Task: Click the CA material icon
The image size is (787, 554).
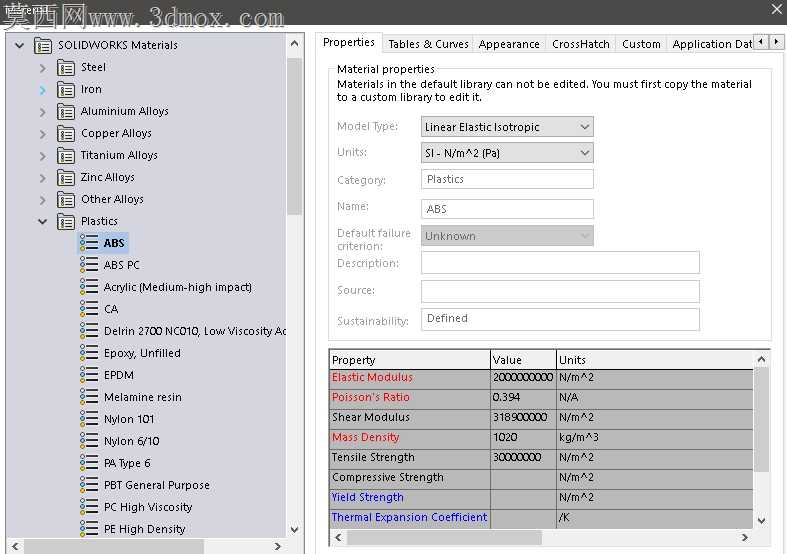Action: (x=89, y=309)
